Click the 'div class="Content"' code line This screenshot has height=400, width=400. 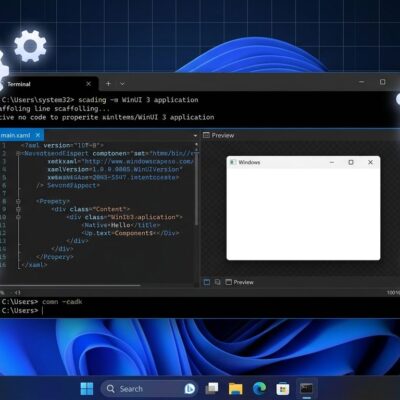[x=91, y=209]
